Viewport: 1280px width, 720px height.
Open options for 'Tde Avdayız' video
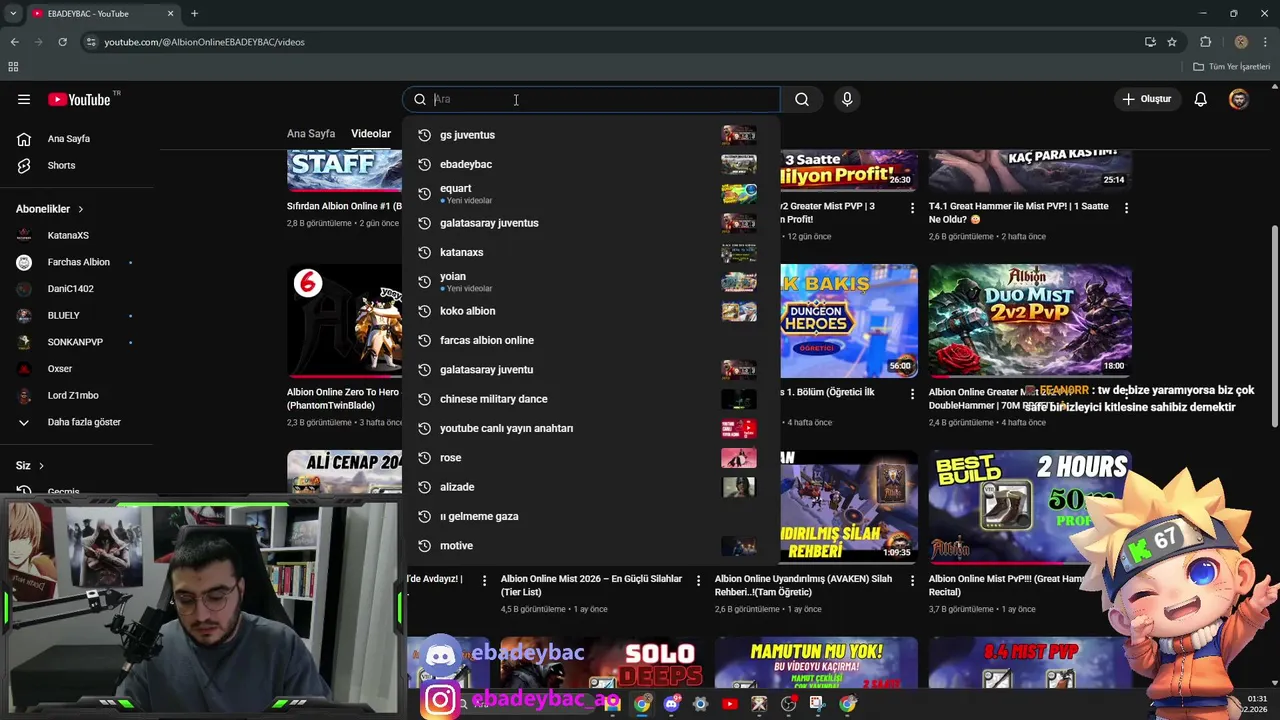(484, 581)
